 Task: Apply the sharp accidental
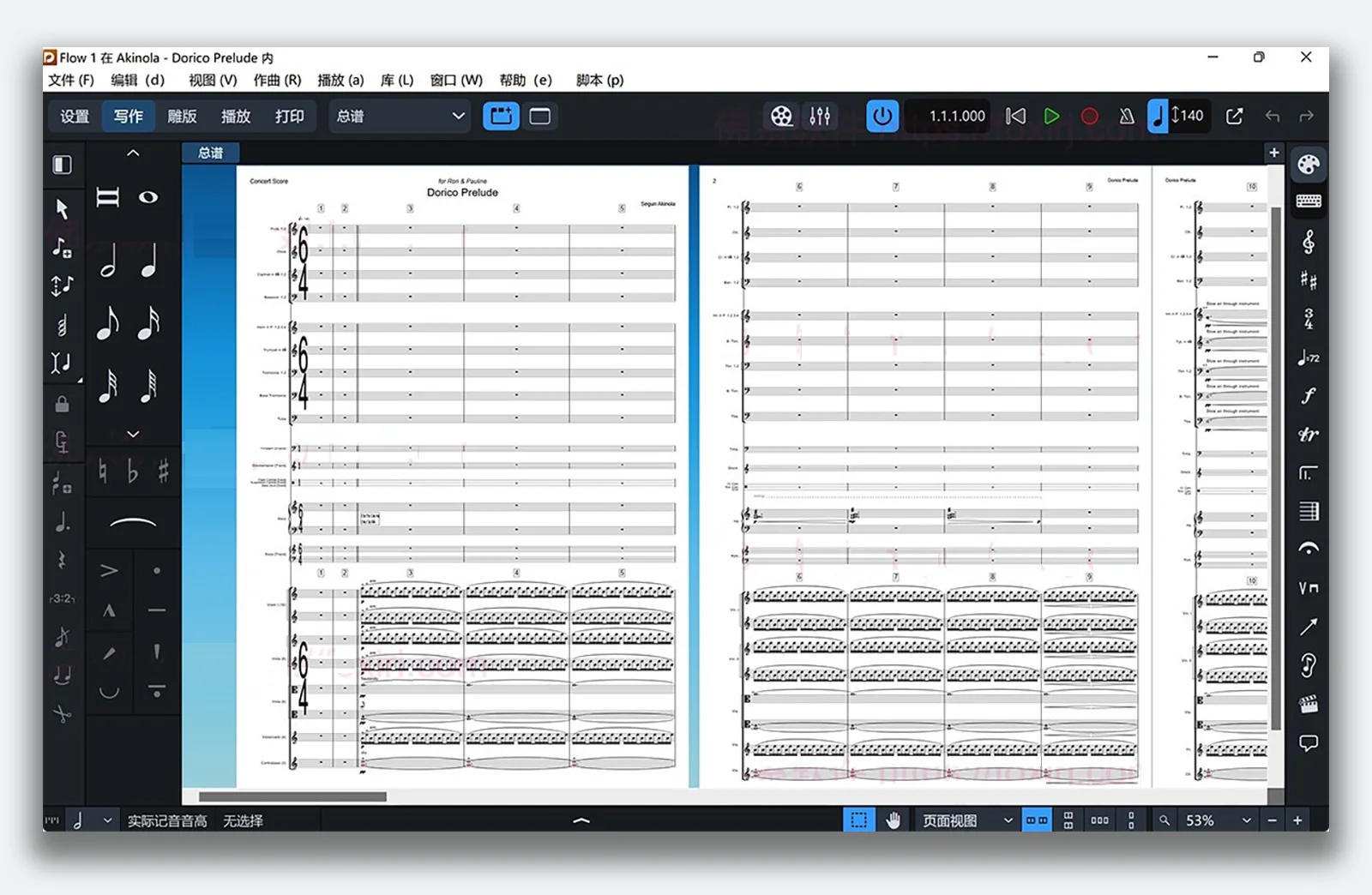pos(163,472)
